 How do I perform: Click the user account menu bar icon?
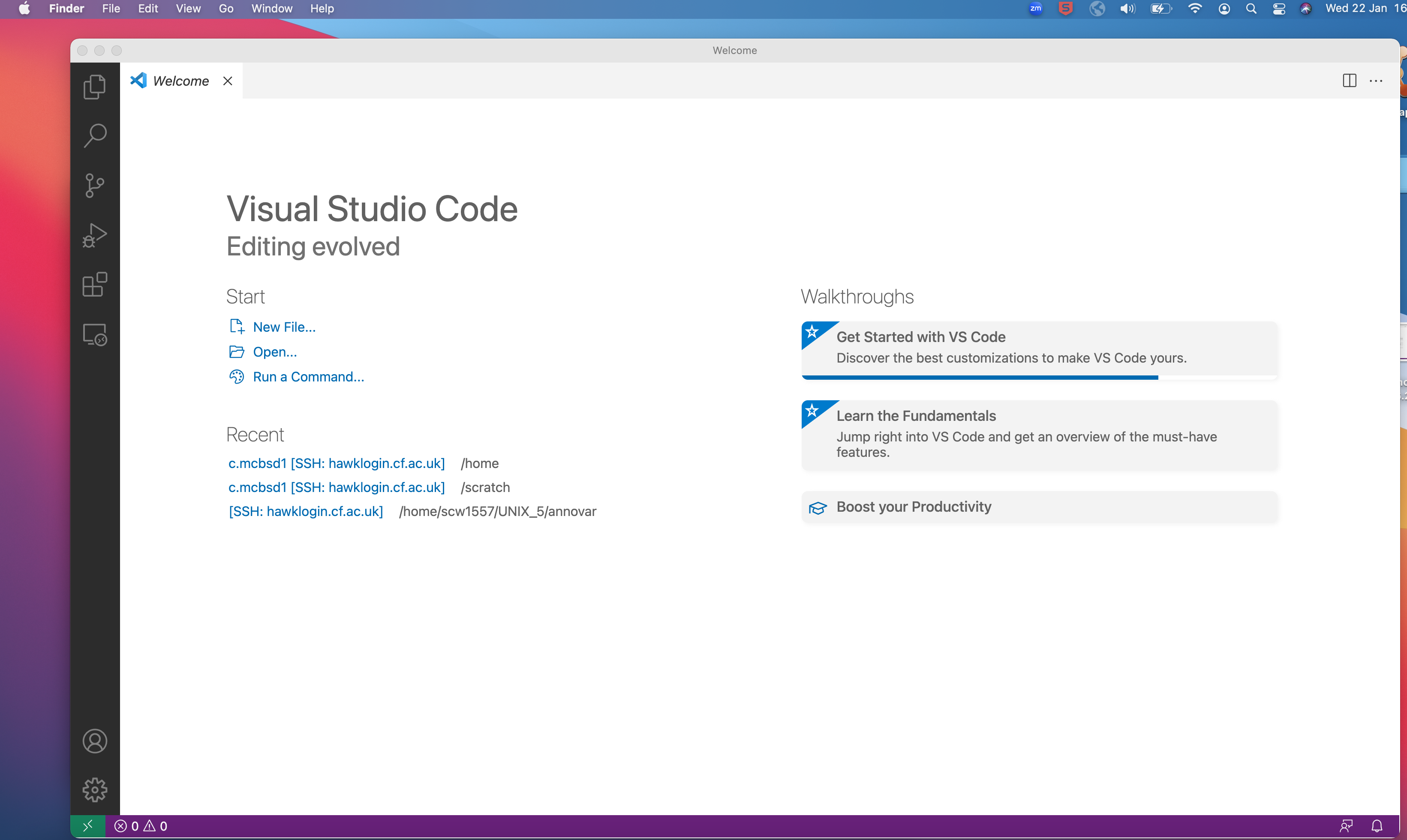click(x=1224, y=9)
